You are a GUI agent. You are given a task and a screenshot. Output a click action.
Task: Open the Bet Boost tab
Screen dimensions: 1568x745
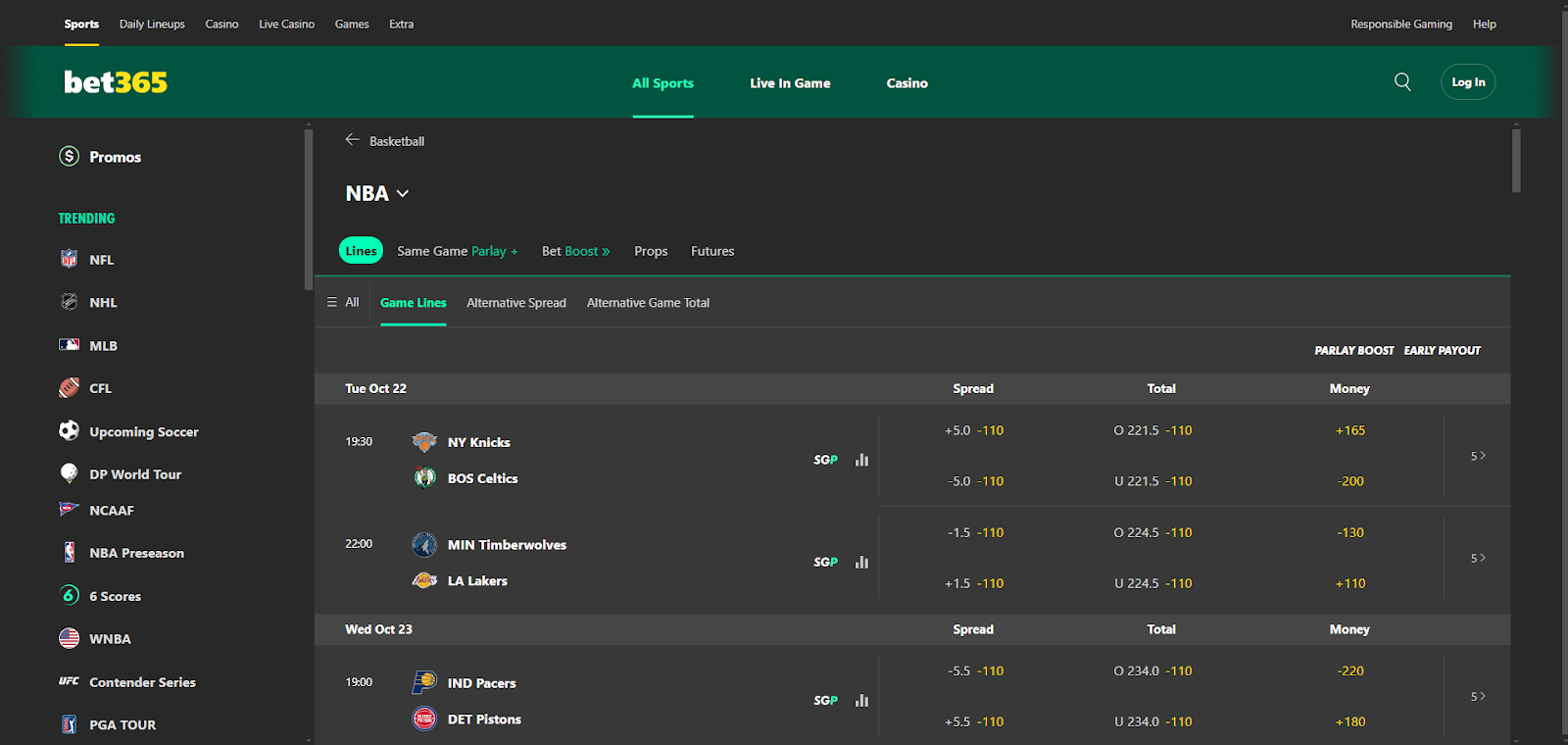[x=576, y=251]
